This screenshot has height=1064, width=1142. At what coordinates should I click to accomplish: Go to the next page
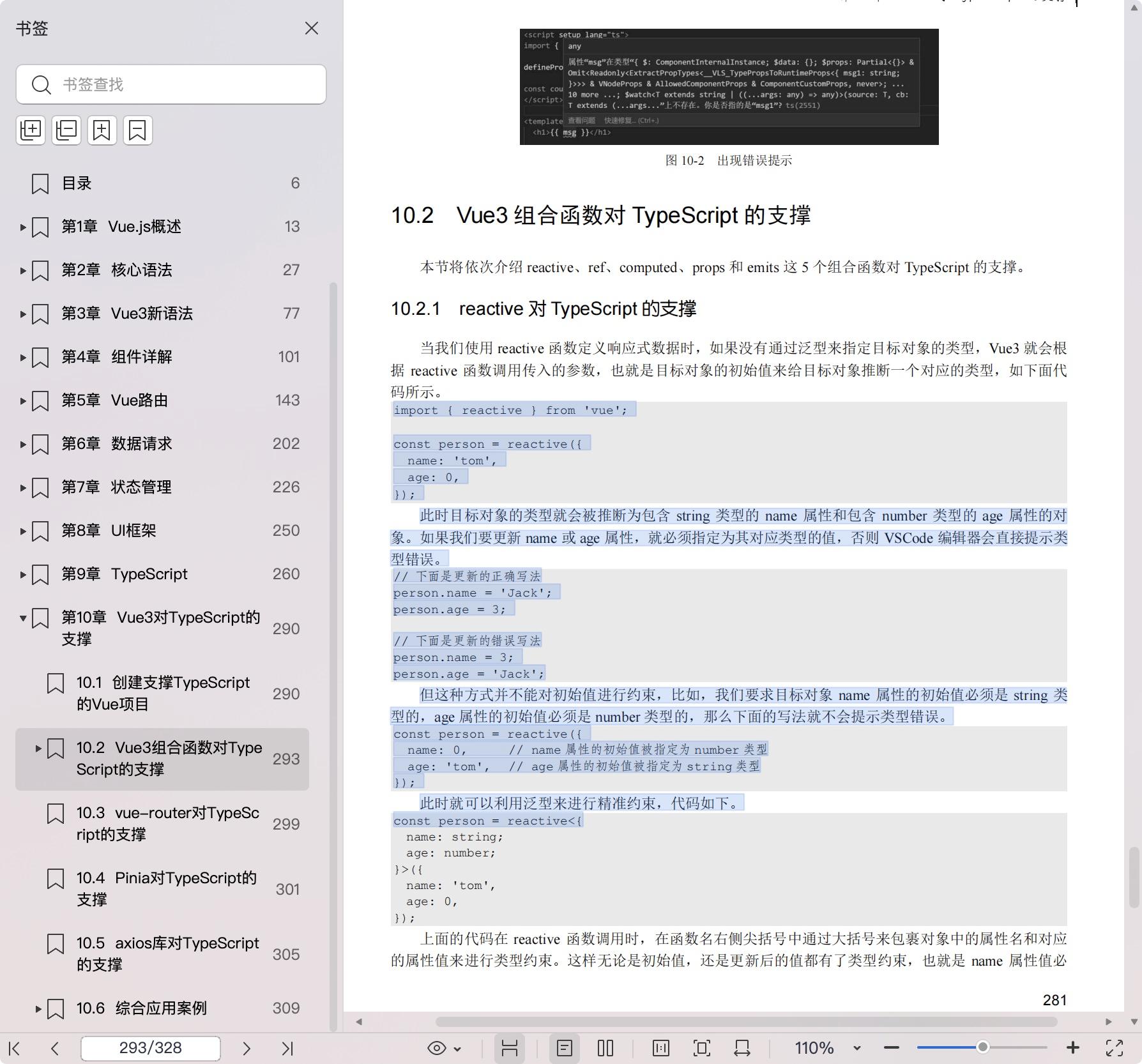tap(247, 1048)
